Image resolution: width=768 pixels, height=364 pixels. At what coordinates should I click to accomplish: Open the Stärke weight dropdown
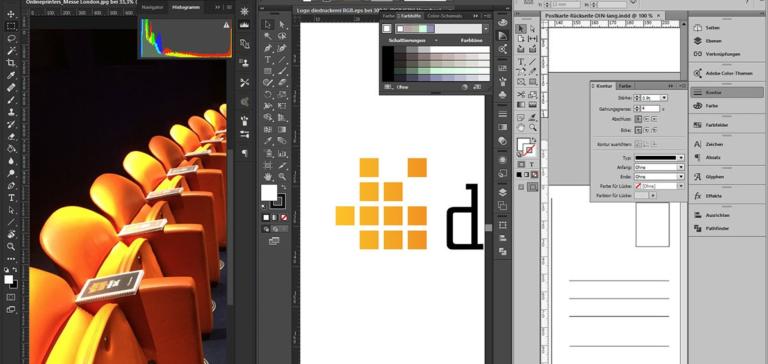pyautogui.click(x=664, y=98)
